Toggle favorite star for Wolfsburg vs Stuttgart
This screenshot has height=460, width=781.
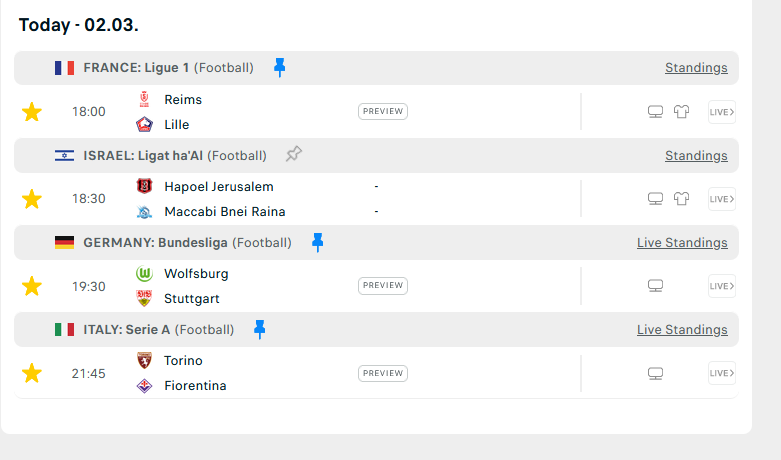point(32,286)
